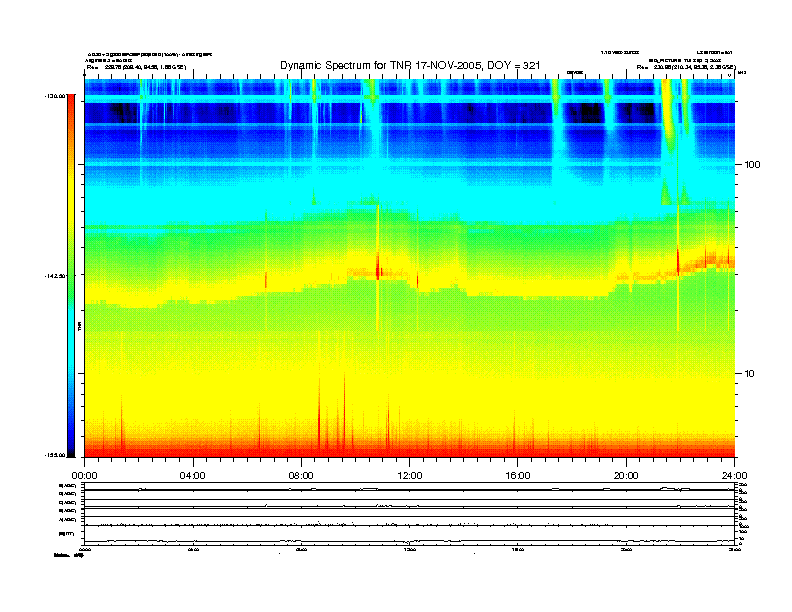
Task: Click the "-142.50" color scale label
Action: 55,276
